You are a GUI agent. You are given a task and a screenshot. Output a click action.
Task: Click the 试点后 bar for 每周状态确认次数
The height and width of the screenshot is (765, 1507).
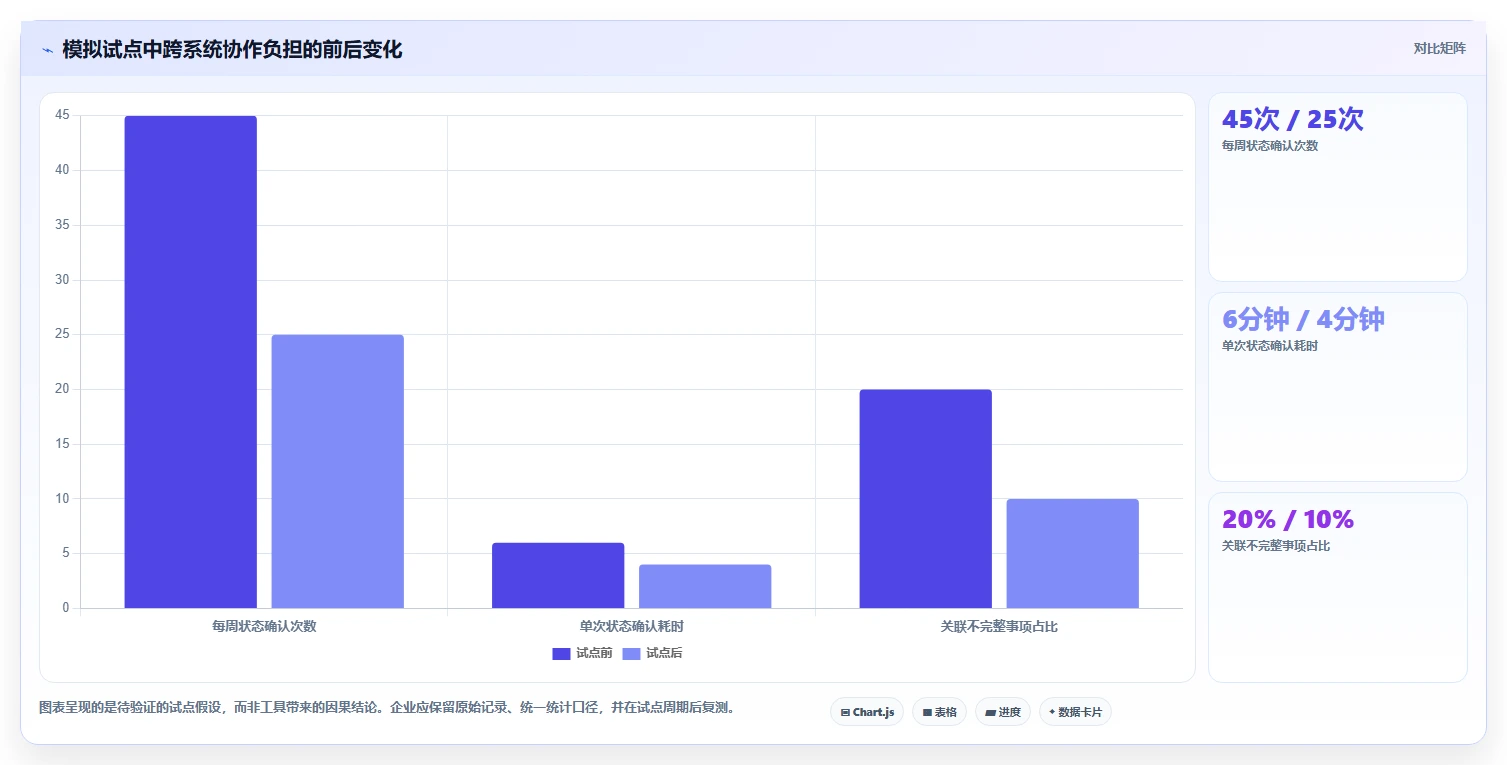click(x=338, y=471)
